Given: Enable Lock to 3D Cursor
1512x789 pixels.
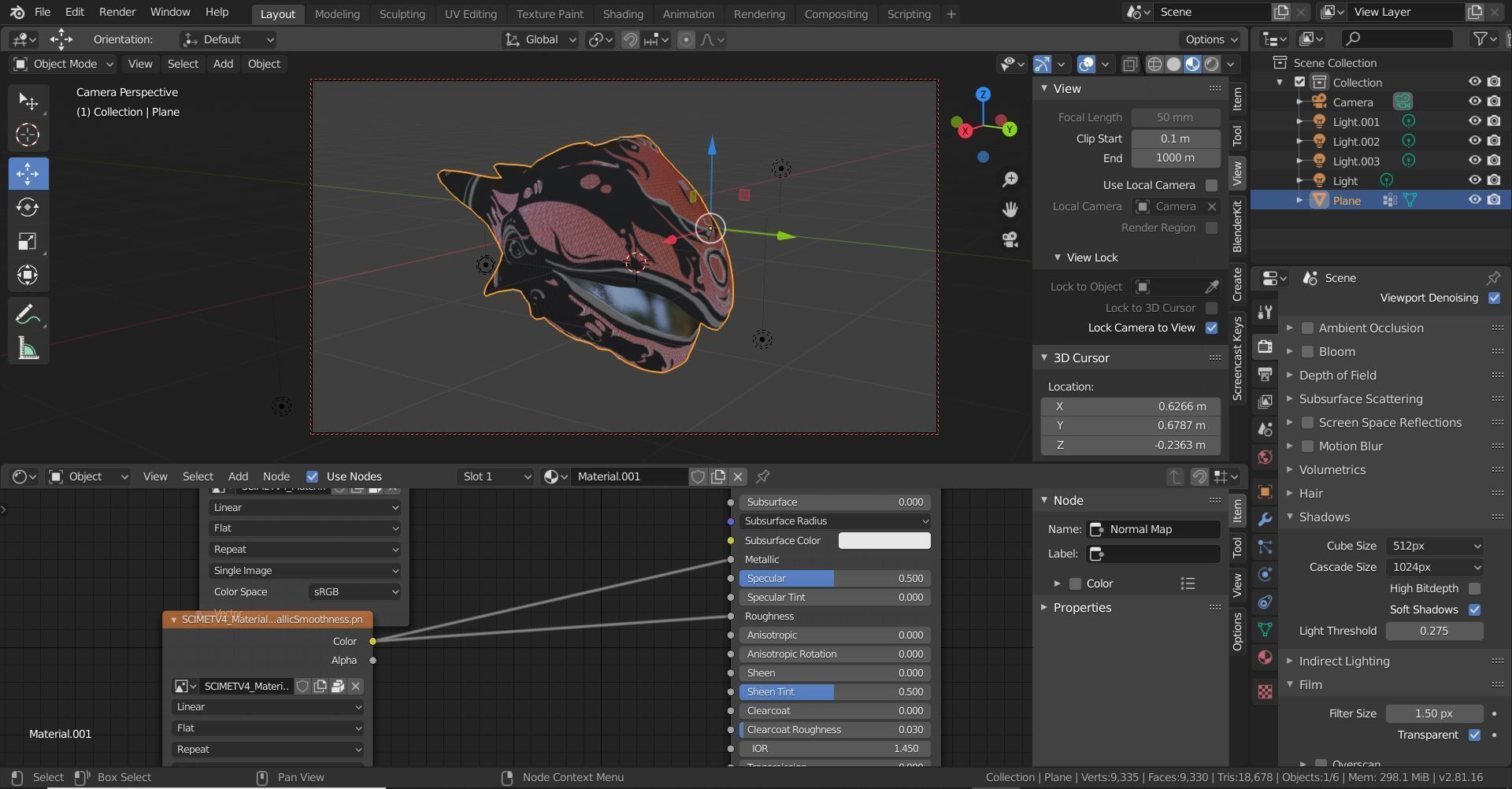Looking at the screenshot, I should click(1211, 308).
